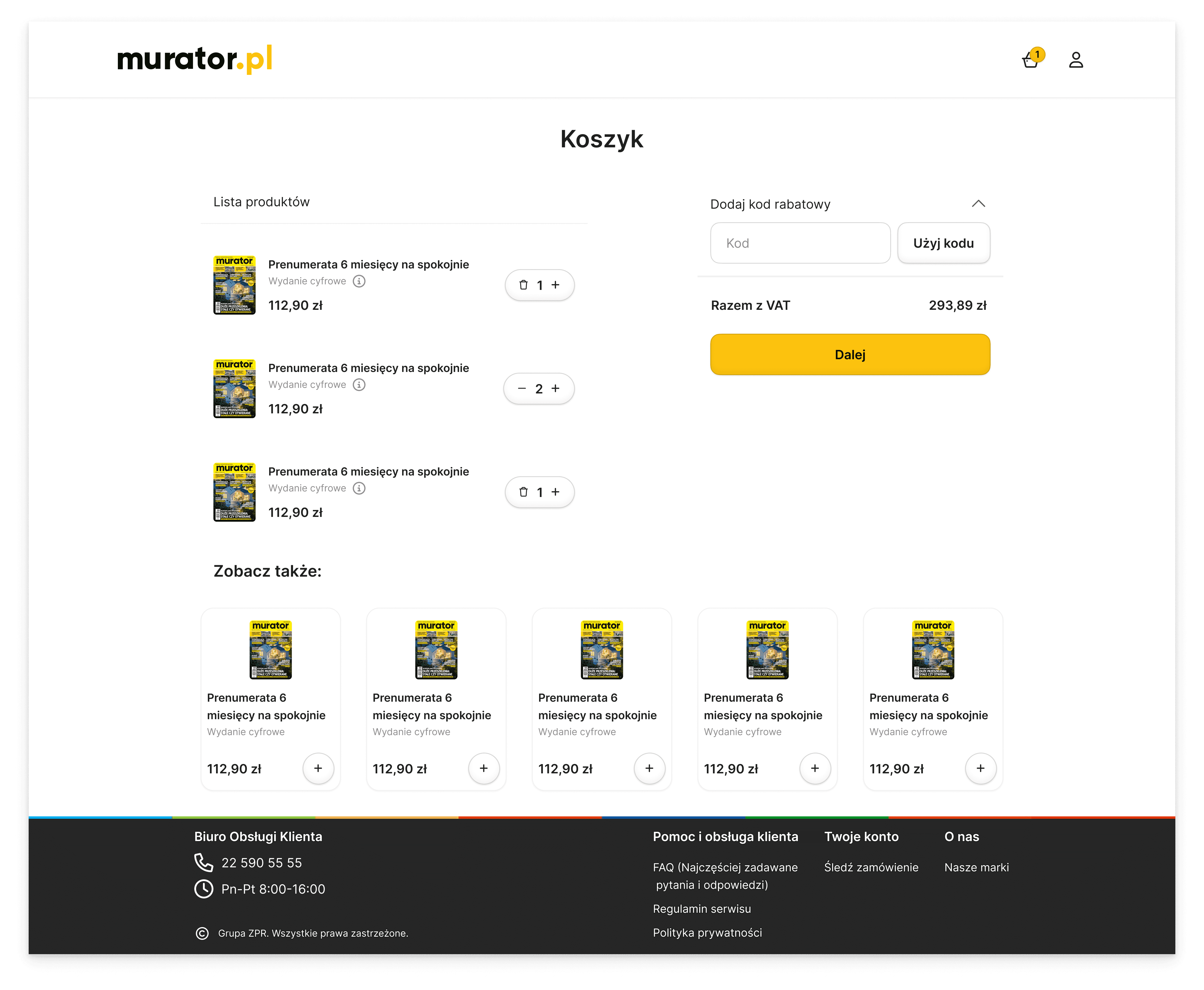Open Śledź zamówienie under Twoje konto

[x=871, y=867]
